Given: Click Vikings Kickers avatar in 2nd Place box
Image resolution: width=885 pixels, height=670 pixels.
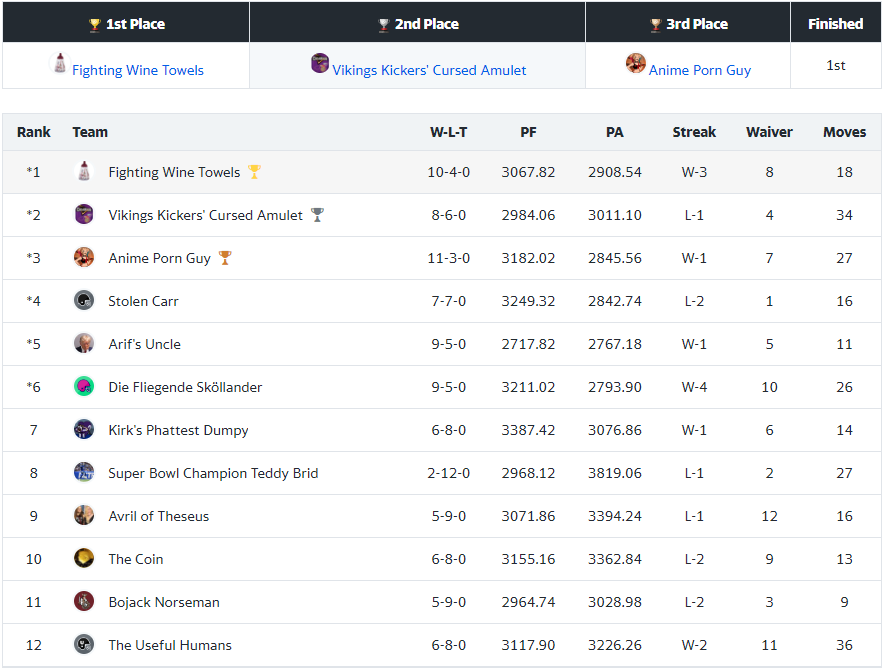Looking at the screenshot, I should pyautogui.click(x=319, y=63).
